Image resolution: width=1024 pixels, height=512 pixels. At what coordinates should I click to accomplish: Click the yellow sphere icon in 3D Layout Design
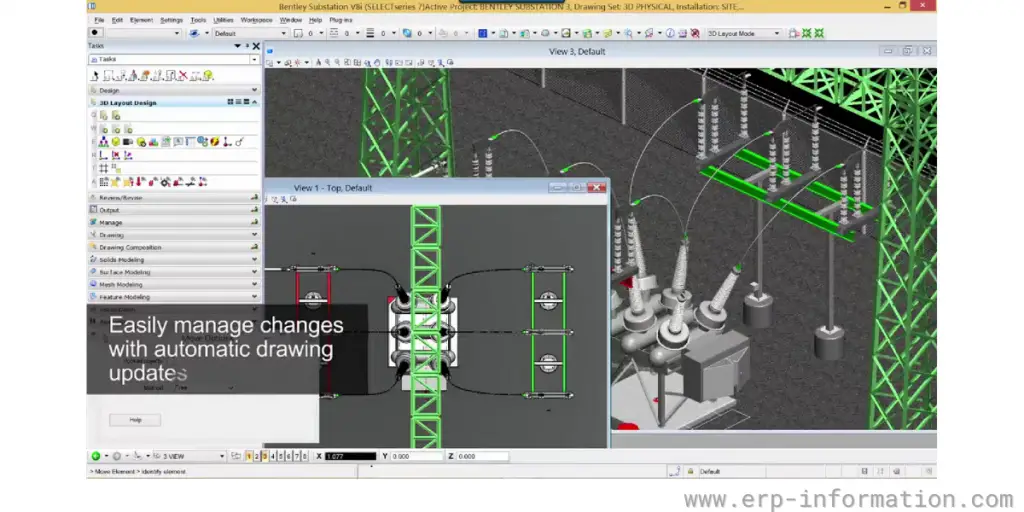point(116,142)
